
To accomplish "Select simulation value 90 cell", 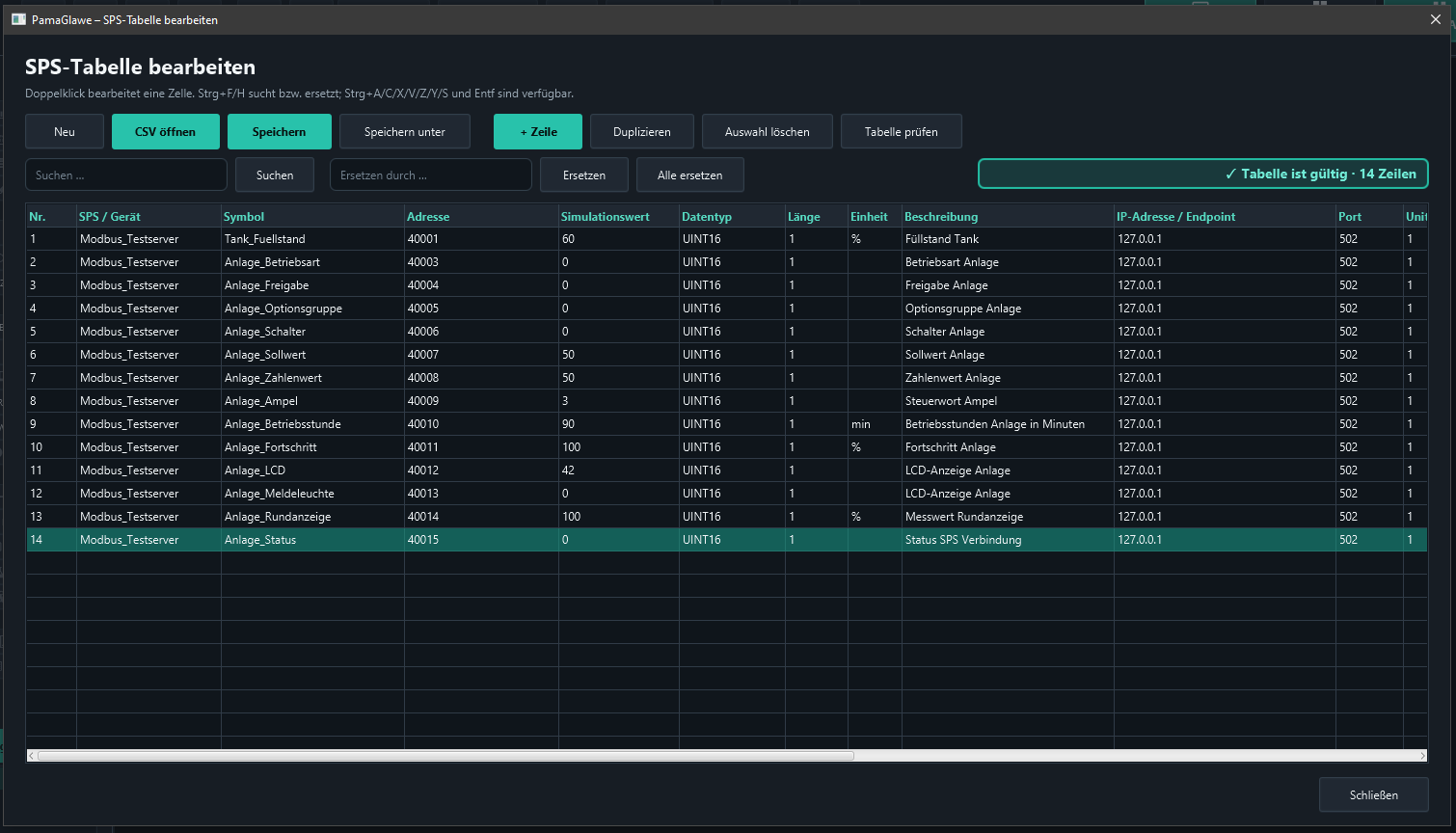I will (619, 424).
